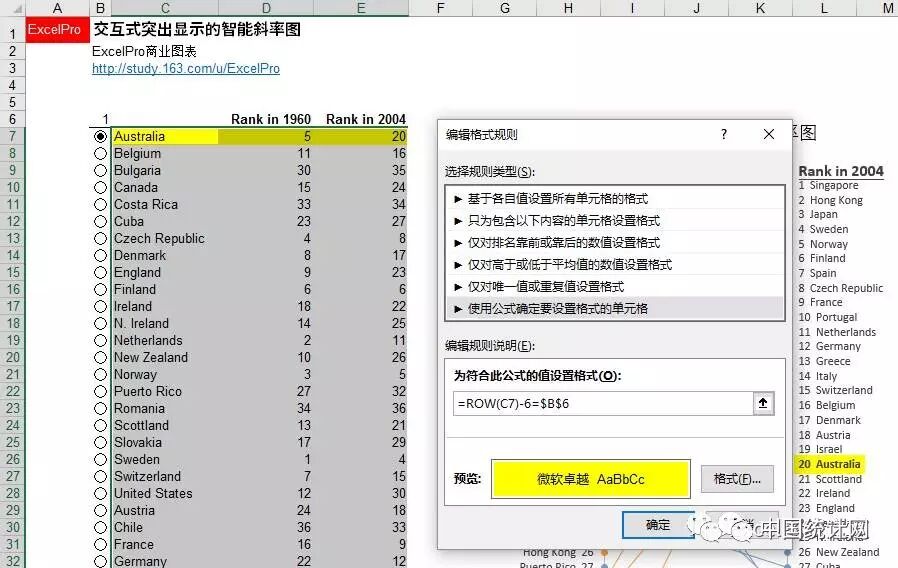Click the 'Rank in 1960' header cell

(x=271, y=119)
